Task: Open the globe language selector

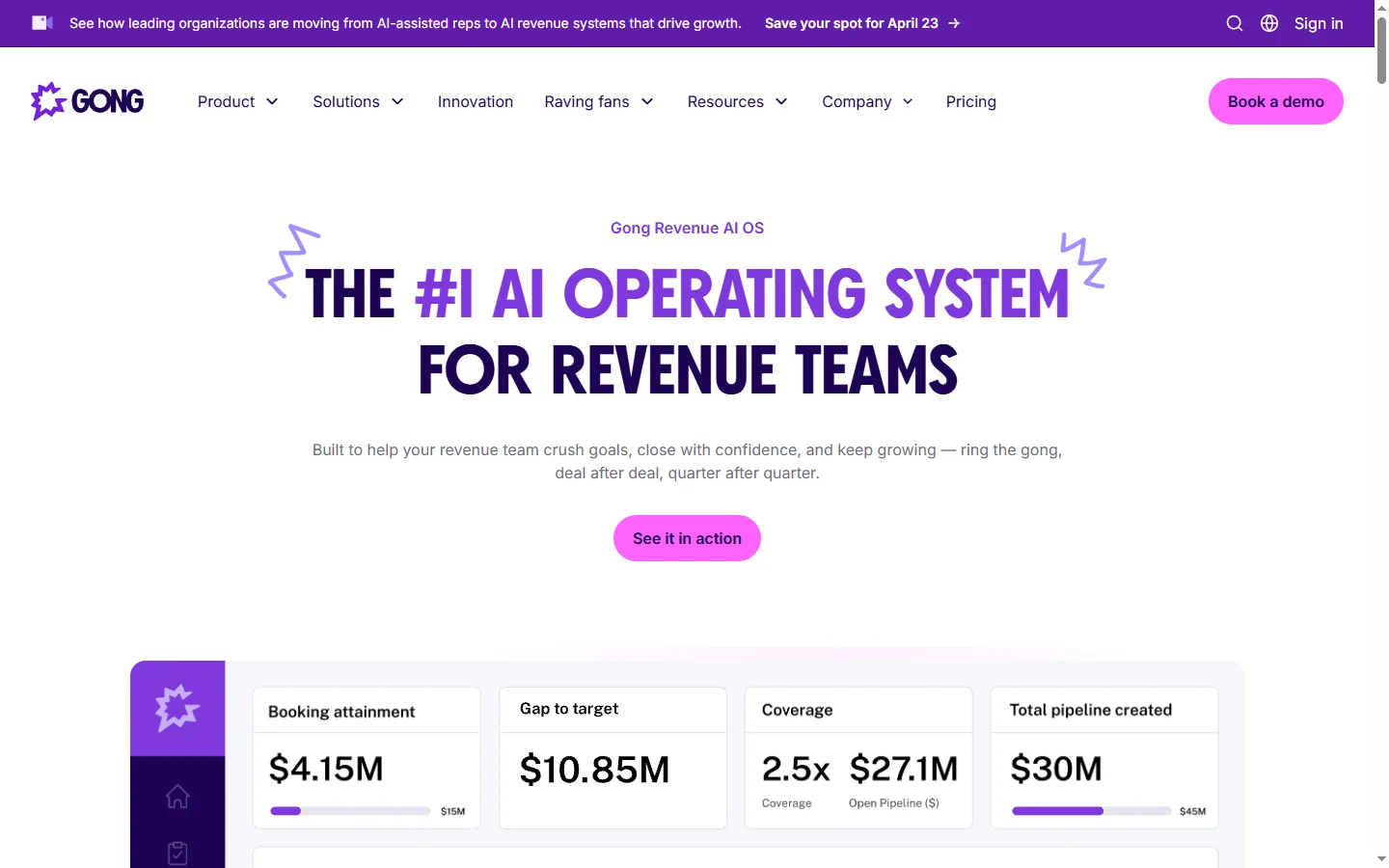Action: pos(1269,23)
